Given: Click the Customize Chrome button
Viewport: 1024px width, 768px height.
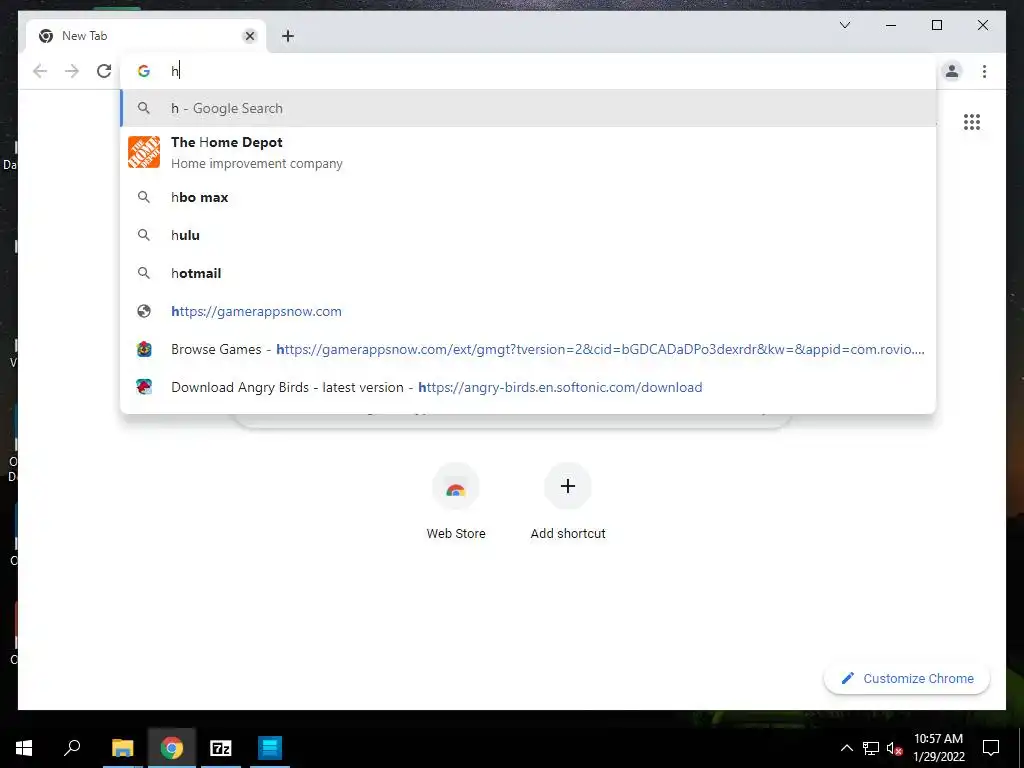Looking at the screenshot, I should click(907, 679).
